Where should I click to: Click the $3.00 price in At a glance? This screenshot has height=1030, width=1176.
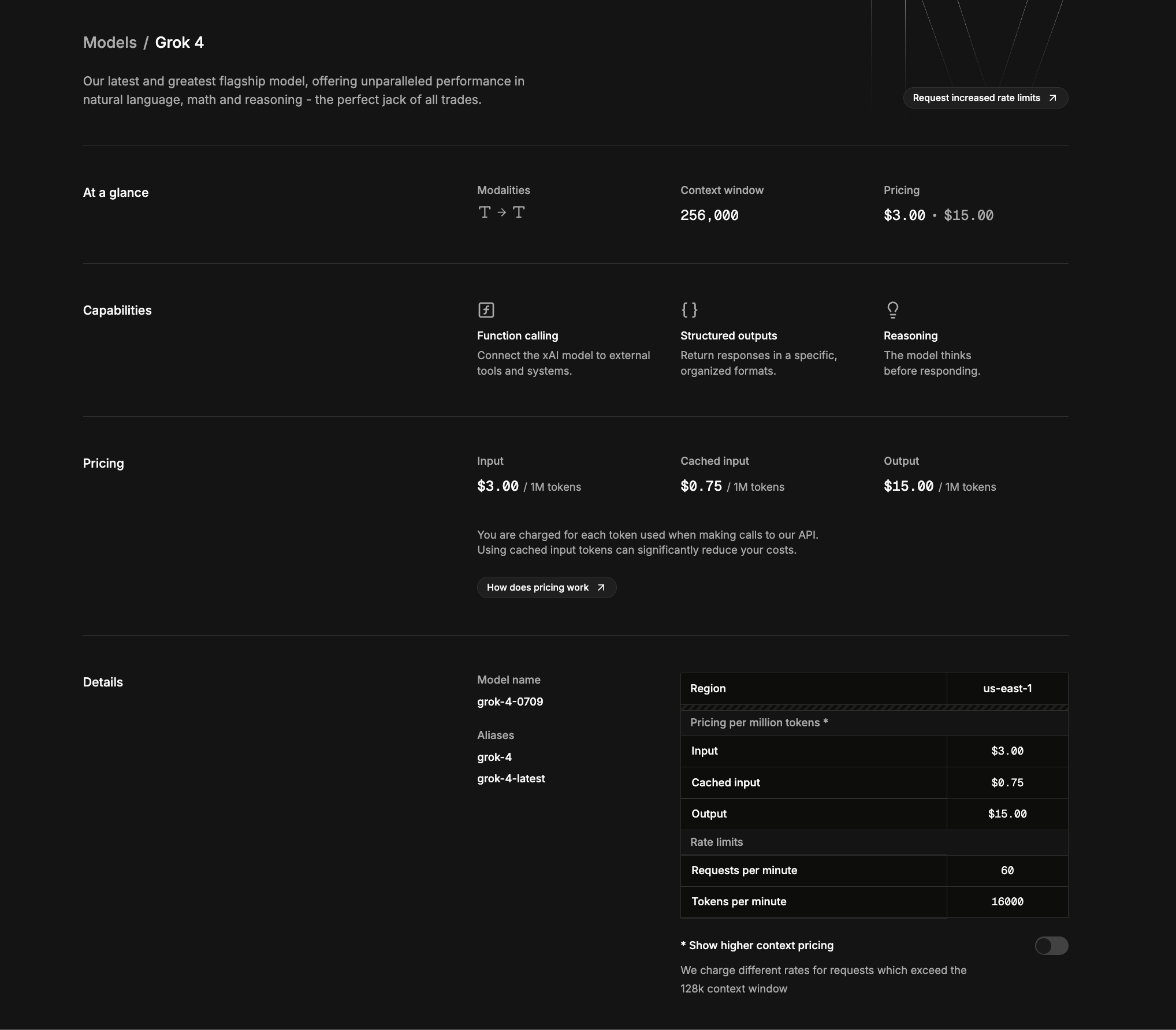[905, 215]
